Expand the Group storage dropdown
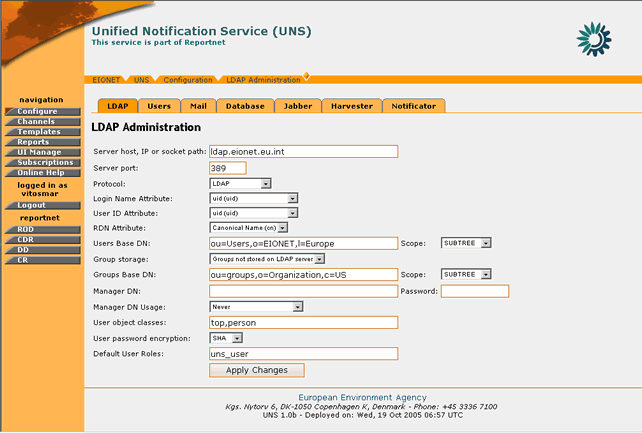 [x=267, y=259]
